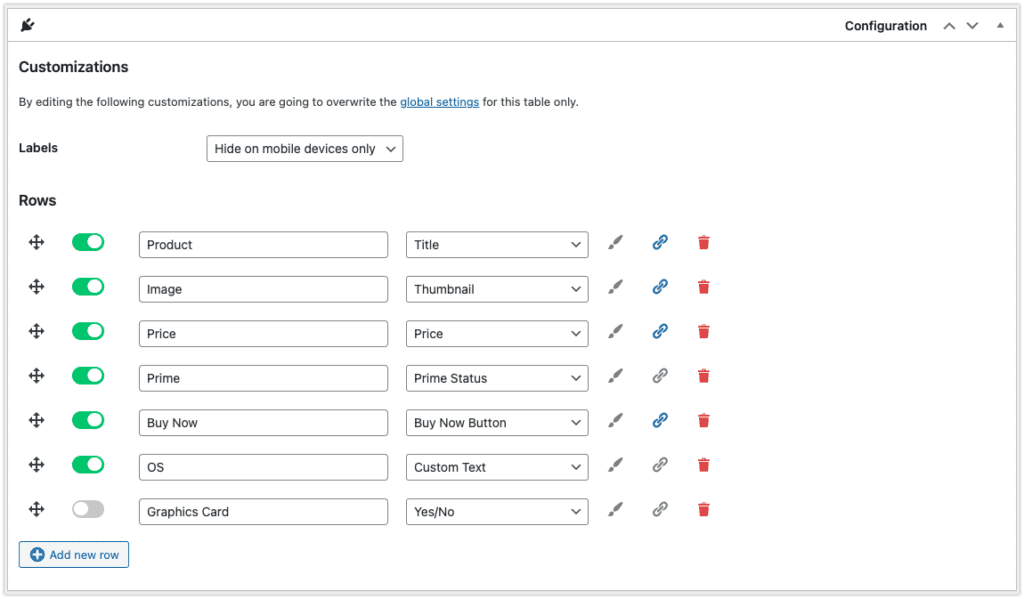Click the grey link icon for Prime row
The width and height of the screenshot is (1024, 599).
click(660, 376)
